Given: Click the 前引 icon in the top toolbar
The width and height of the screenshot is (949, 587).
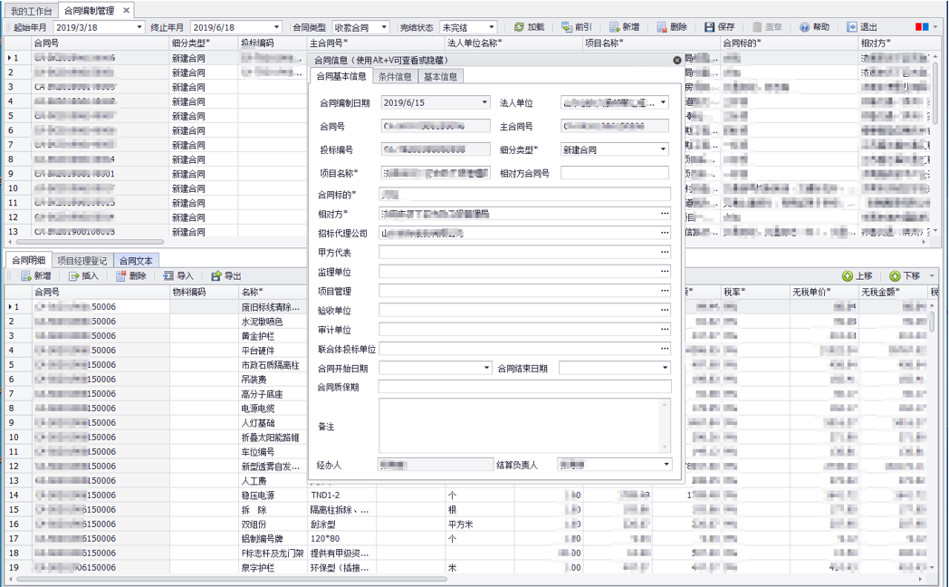Looking at the screenshot, I should (567, 27).
